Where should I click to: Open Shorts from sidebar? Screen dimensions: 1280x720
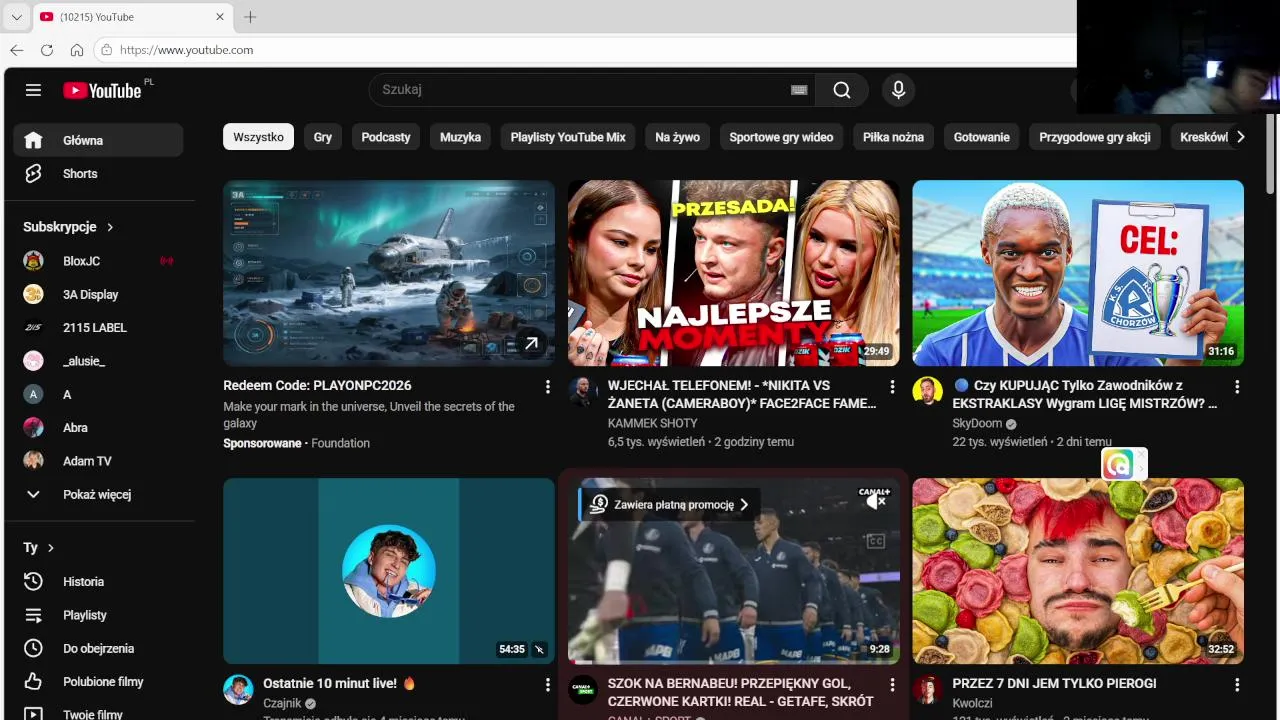click(98, 174)
